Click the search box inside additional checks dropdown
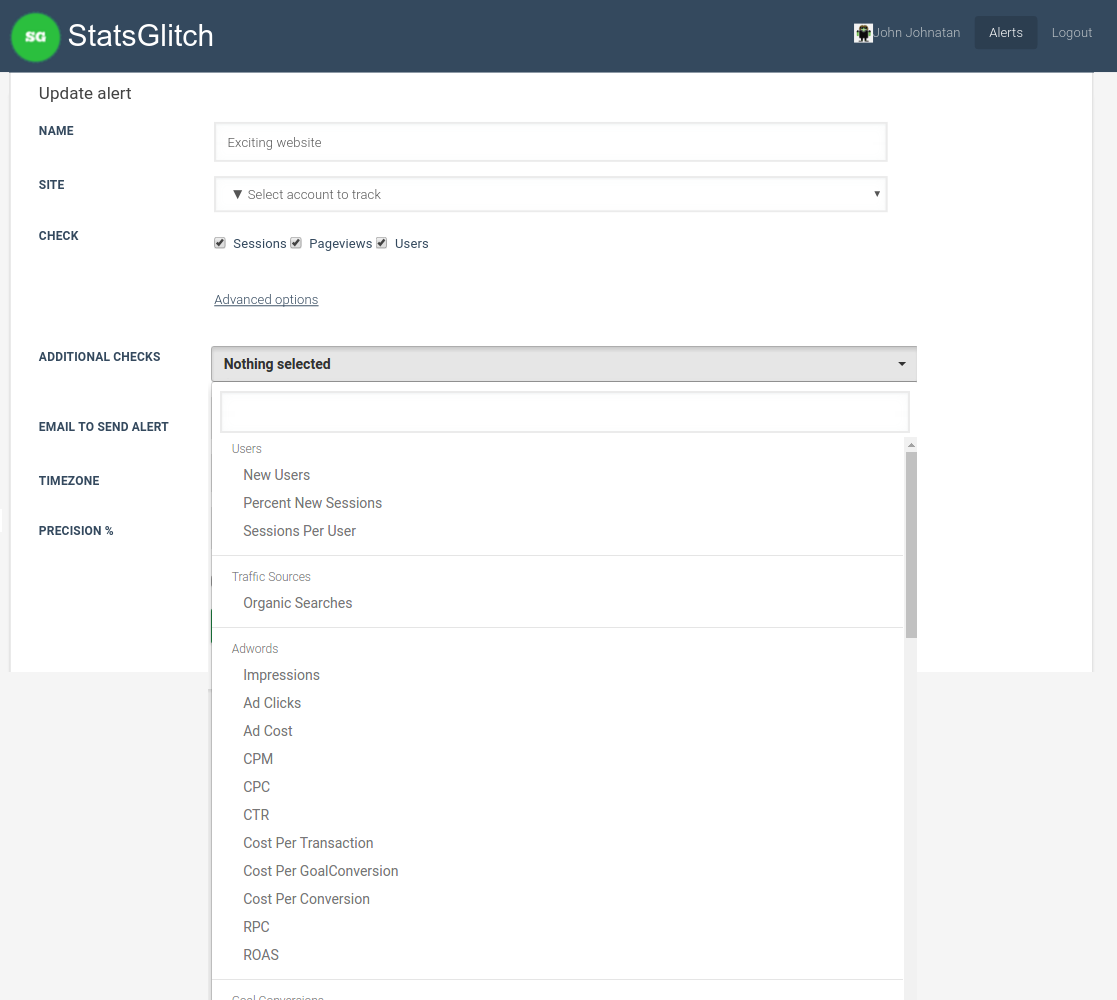This screenshot has width=1117, height=1000. [564, 412]
